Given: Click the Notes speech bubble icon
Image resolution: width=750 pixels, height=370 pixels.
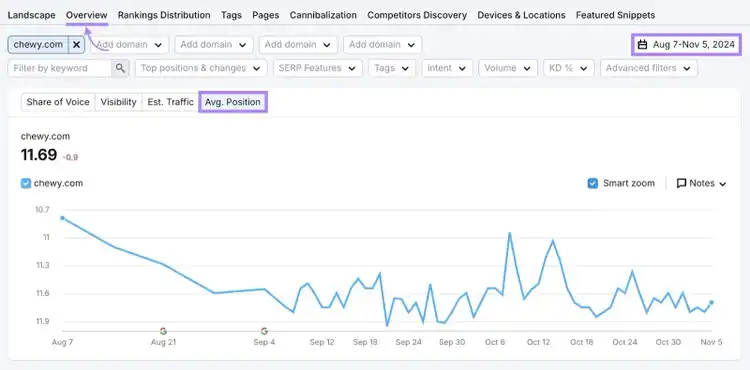Looking at the screenshot, I should point(682,184).
